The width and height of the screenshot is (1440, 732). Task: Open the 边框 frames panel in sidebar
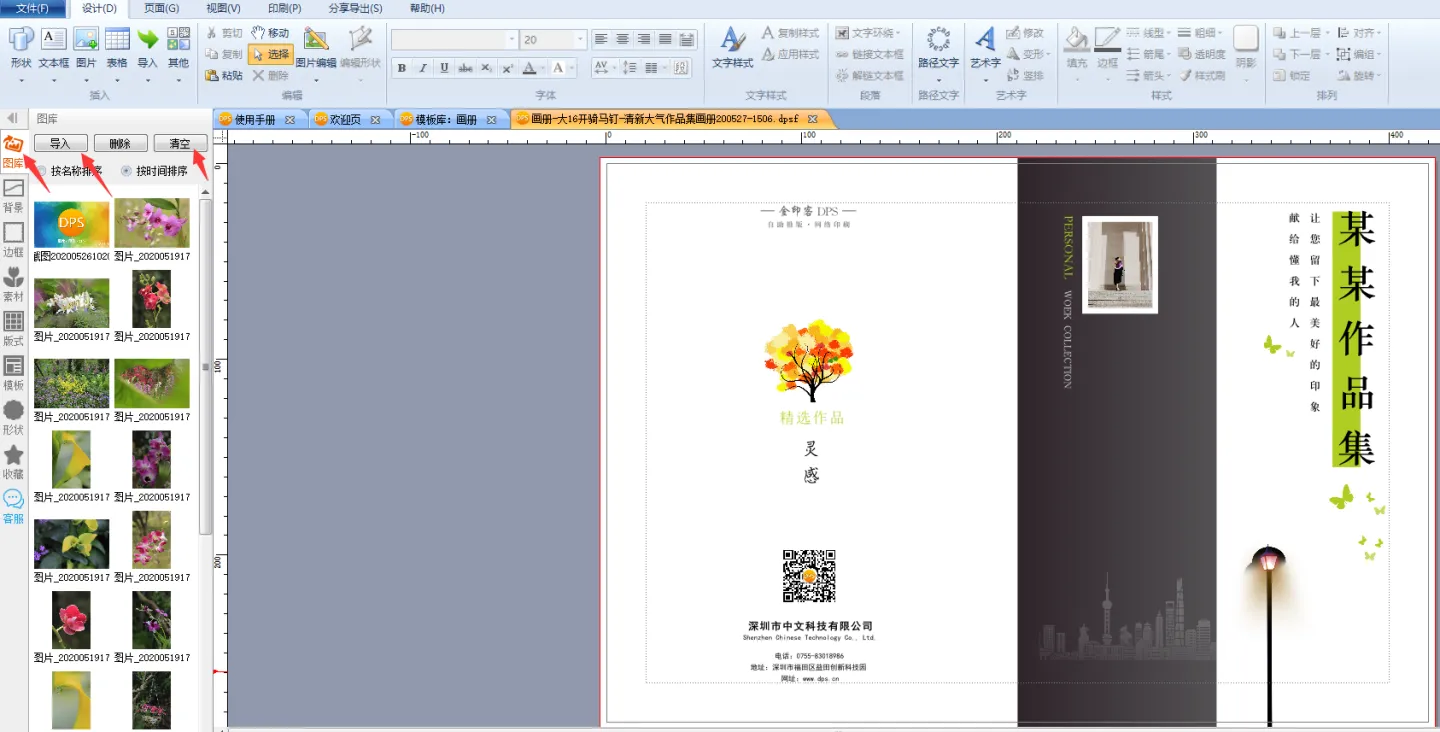14,240
